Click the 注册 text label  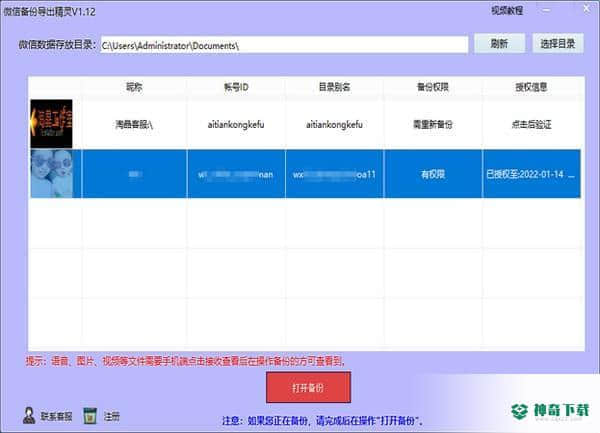[x=112, y=416]
